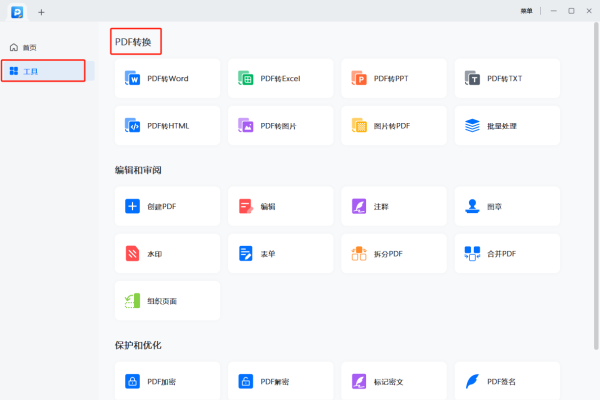Choose the 合并PDF merge tool
Image resolution: width=600 pixels, height=400 pixels.
click(x=506, y=254)
